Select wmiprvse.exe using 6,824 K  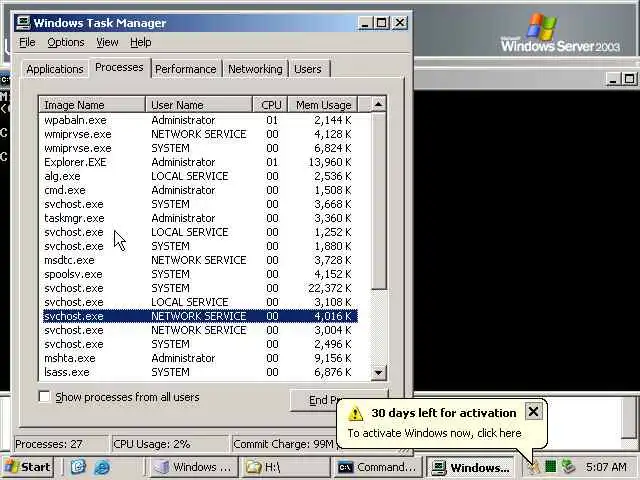coord(200,148)
